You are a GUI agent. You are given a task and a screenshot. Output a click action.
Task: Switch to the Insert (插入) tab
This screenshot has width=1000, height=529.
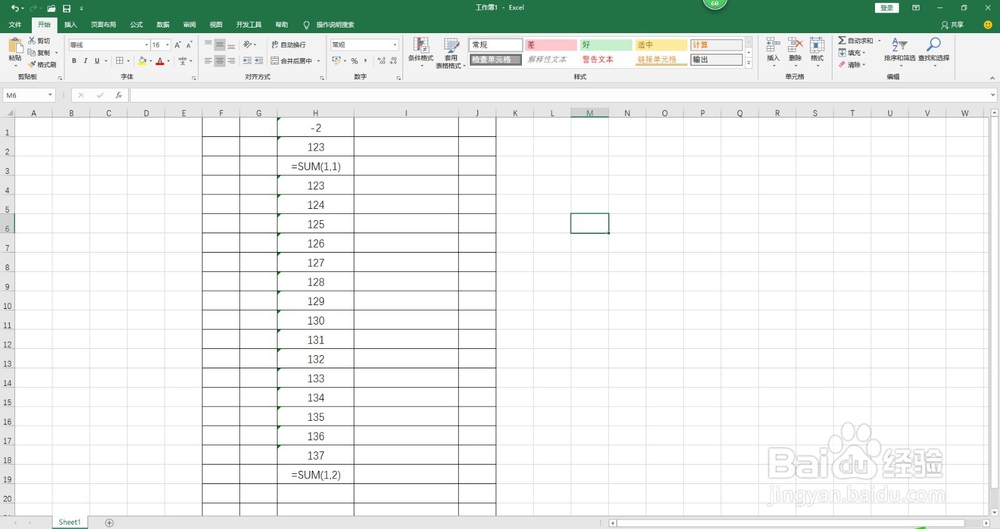70,25
